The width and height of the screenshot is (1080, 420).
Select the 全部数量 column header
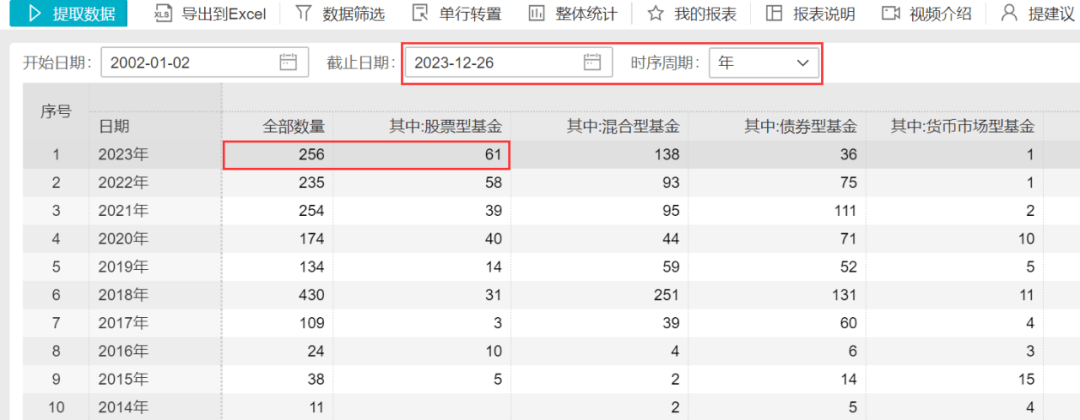point(294,127)
